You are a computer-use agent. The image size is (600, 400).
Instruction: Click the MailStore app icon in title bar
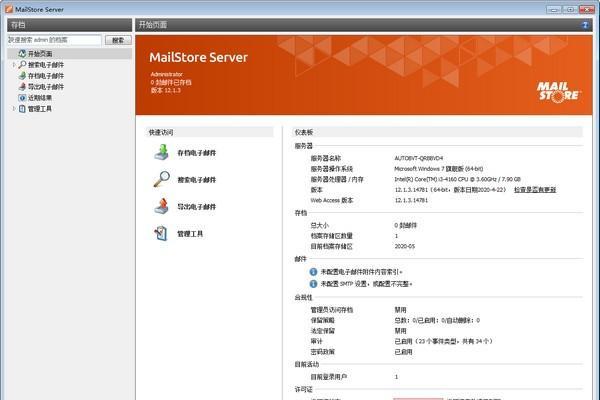pos(9,9)
